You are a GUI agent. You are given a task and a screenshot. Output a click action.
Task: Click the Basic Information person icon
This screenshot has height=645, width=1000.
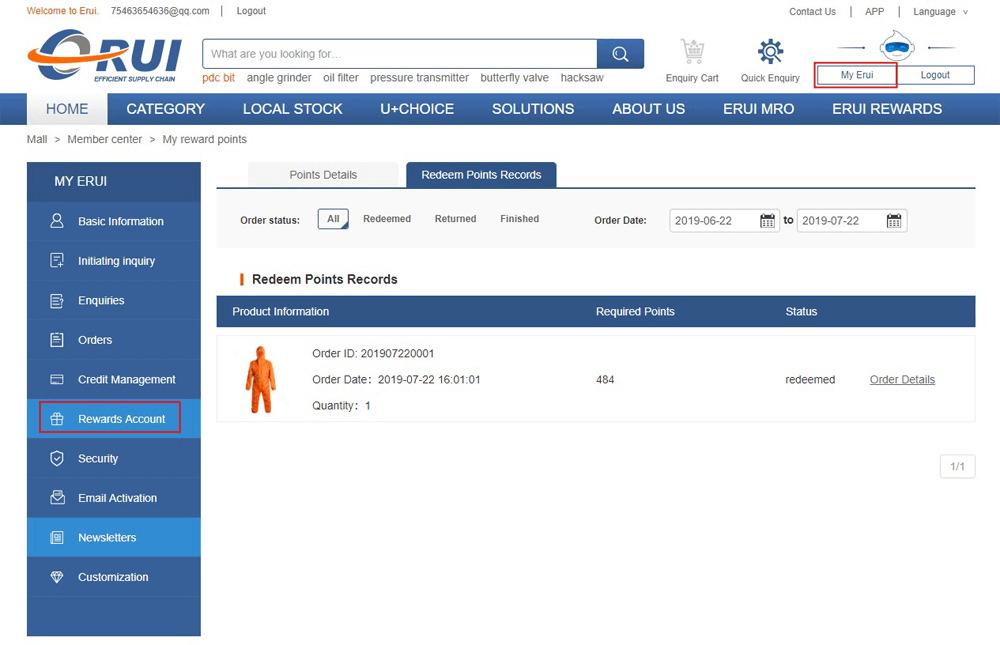pyautogui.click(x=57, y=221)
